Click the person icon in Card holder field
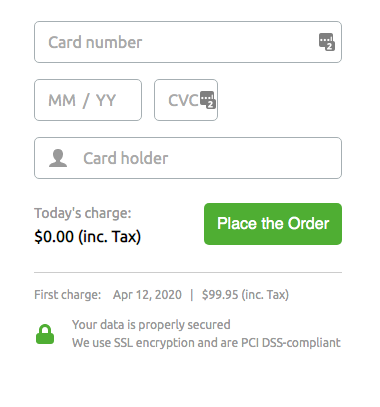Image resolution: width=380 pixels, height=407 pixels. [58, 158]
